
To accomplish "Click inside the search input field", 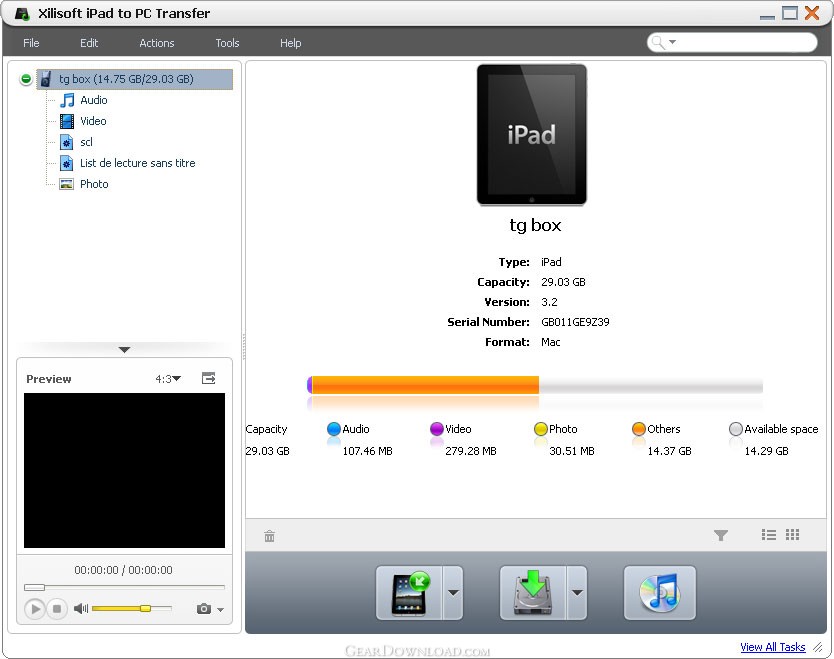I will pos(745,42).
